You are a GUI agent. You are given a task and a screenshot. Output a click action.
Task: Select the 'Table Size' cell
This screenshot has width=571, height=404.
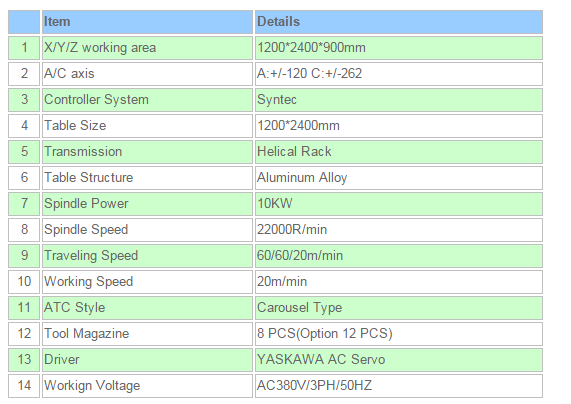tap(147, 126)
